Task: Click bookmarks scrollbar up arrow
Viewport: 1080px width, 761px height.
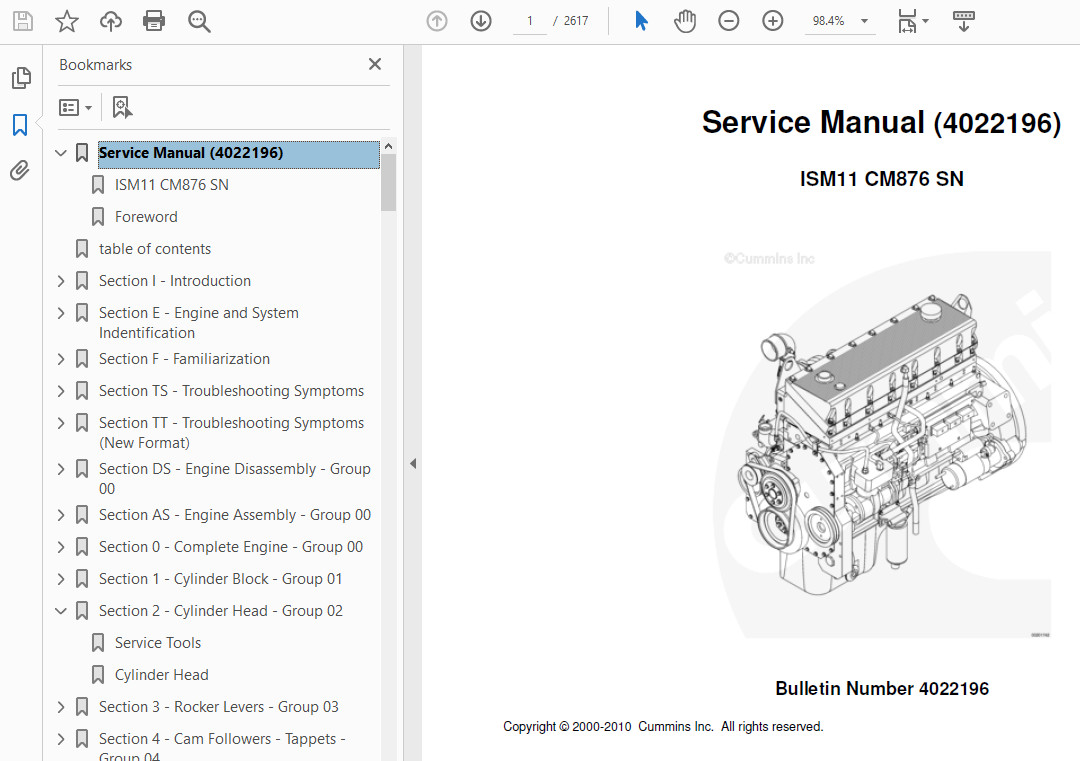Action: (x=388, y=147)
